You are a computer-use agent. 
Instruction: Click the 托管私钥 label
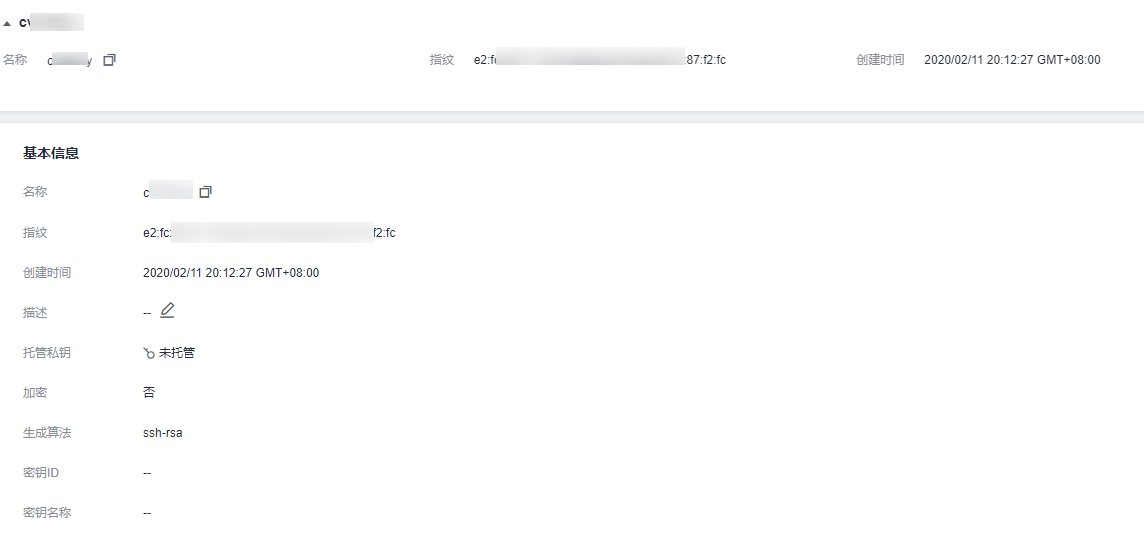click(x=47, y=353)
